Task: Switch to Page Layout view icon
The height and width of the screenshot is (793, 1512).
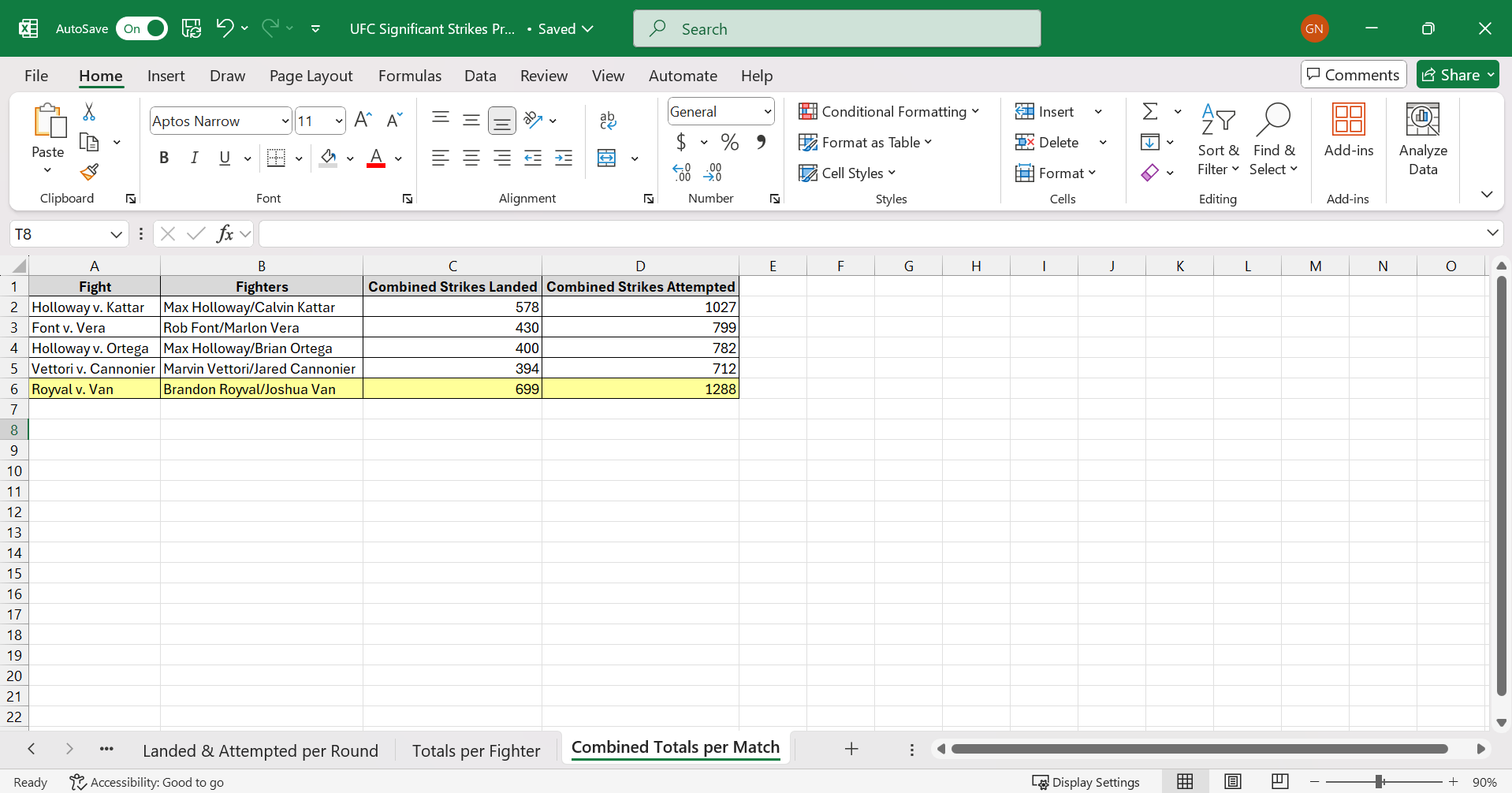Action: 1233,781
